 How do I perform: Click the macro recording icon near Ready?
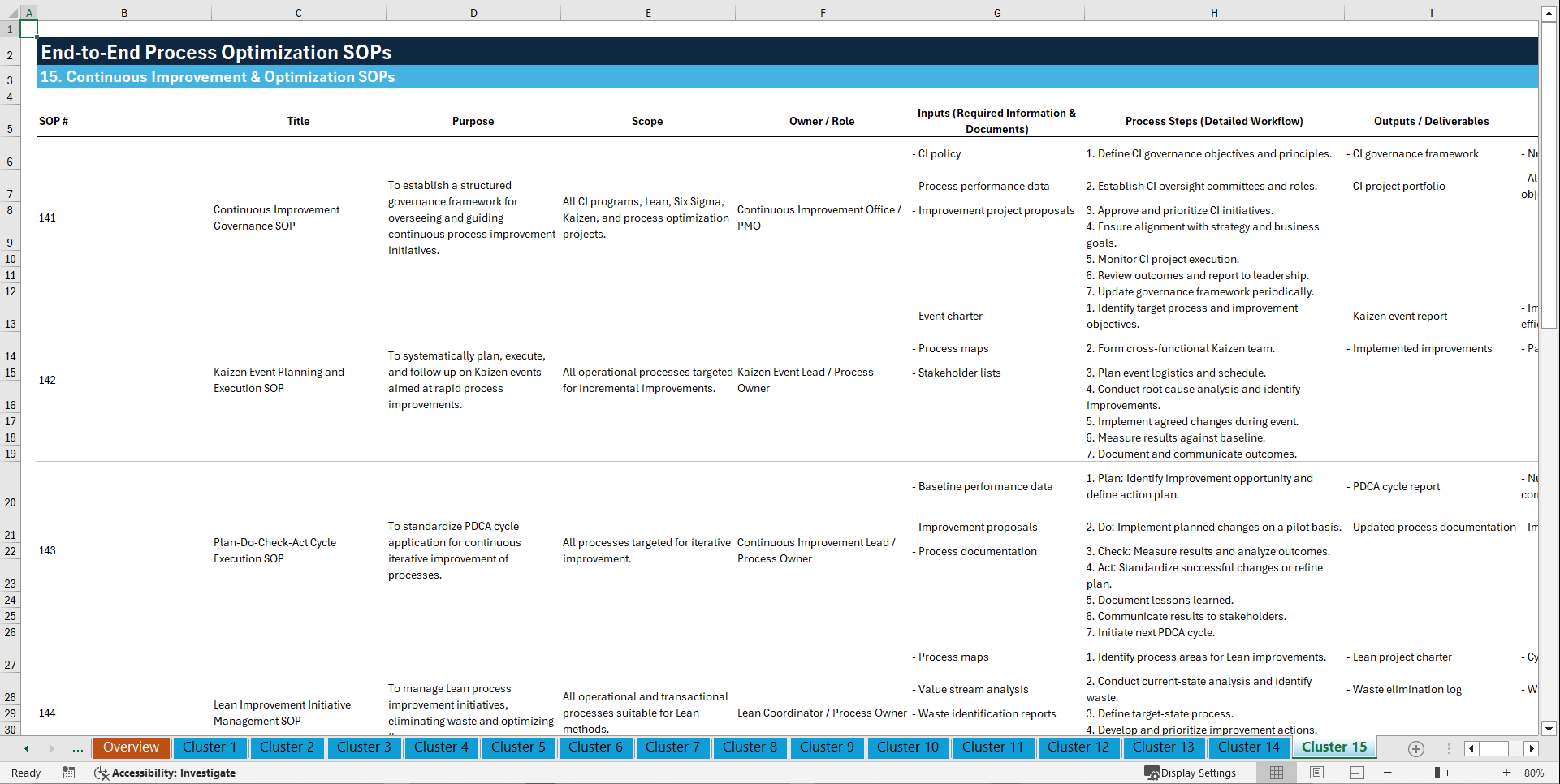69,773
